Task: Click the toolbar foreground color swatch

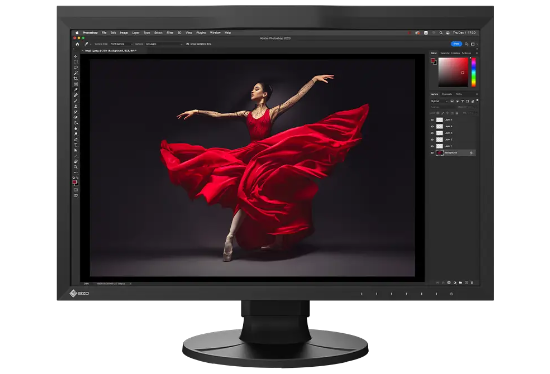Action: [x=75, y=182]
